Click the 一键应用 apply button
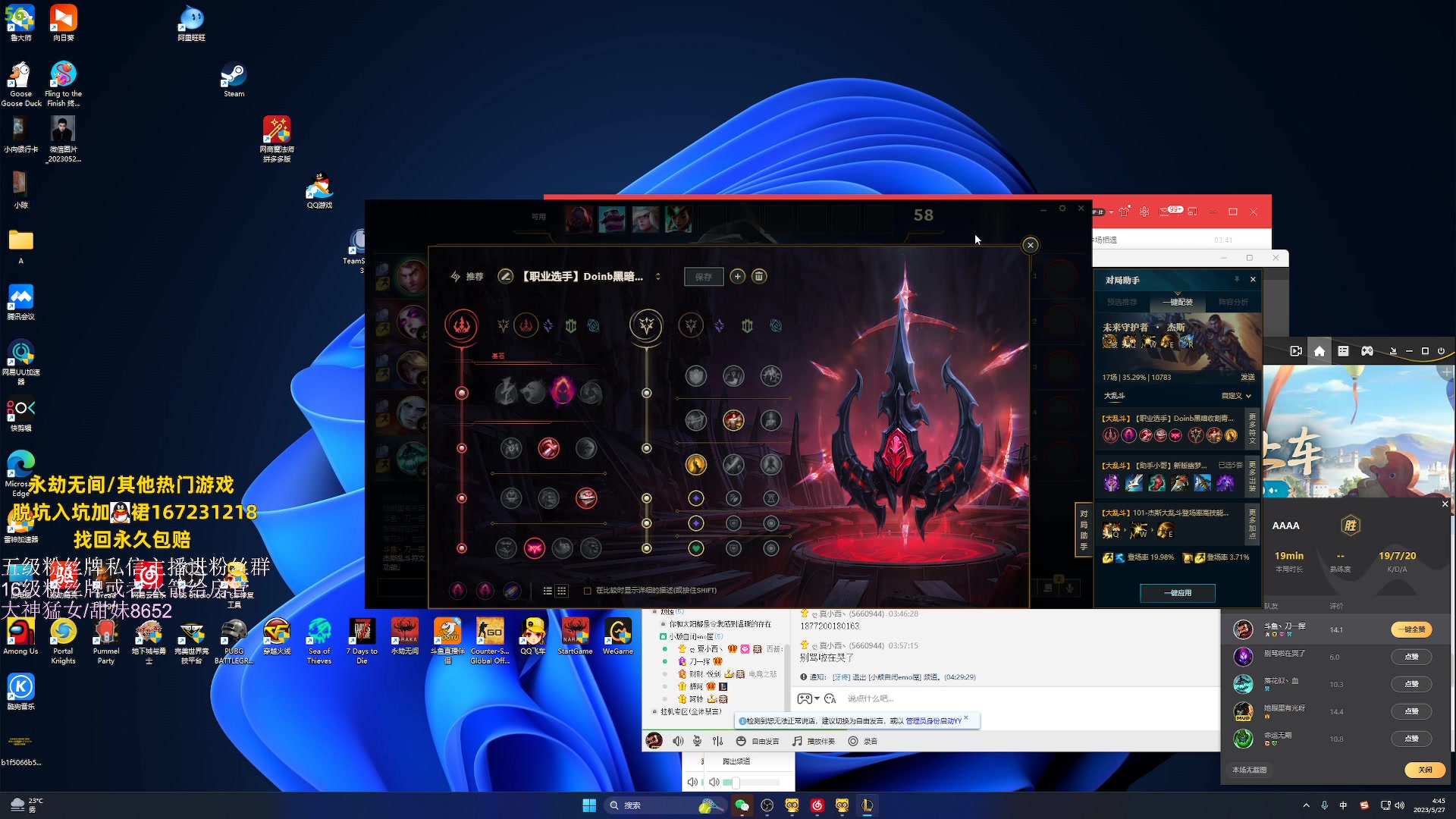Screen dimensions: 1456x819 click(1177, 593)
